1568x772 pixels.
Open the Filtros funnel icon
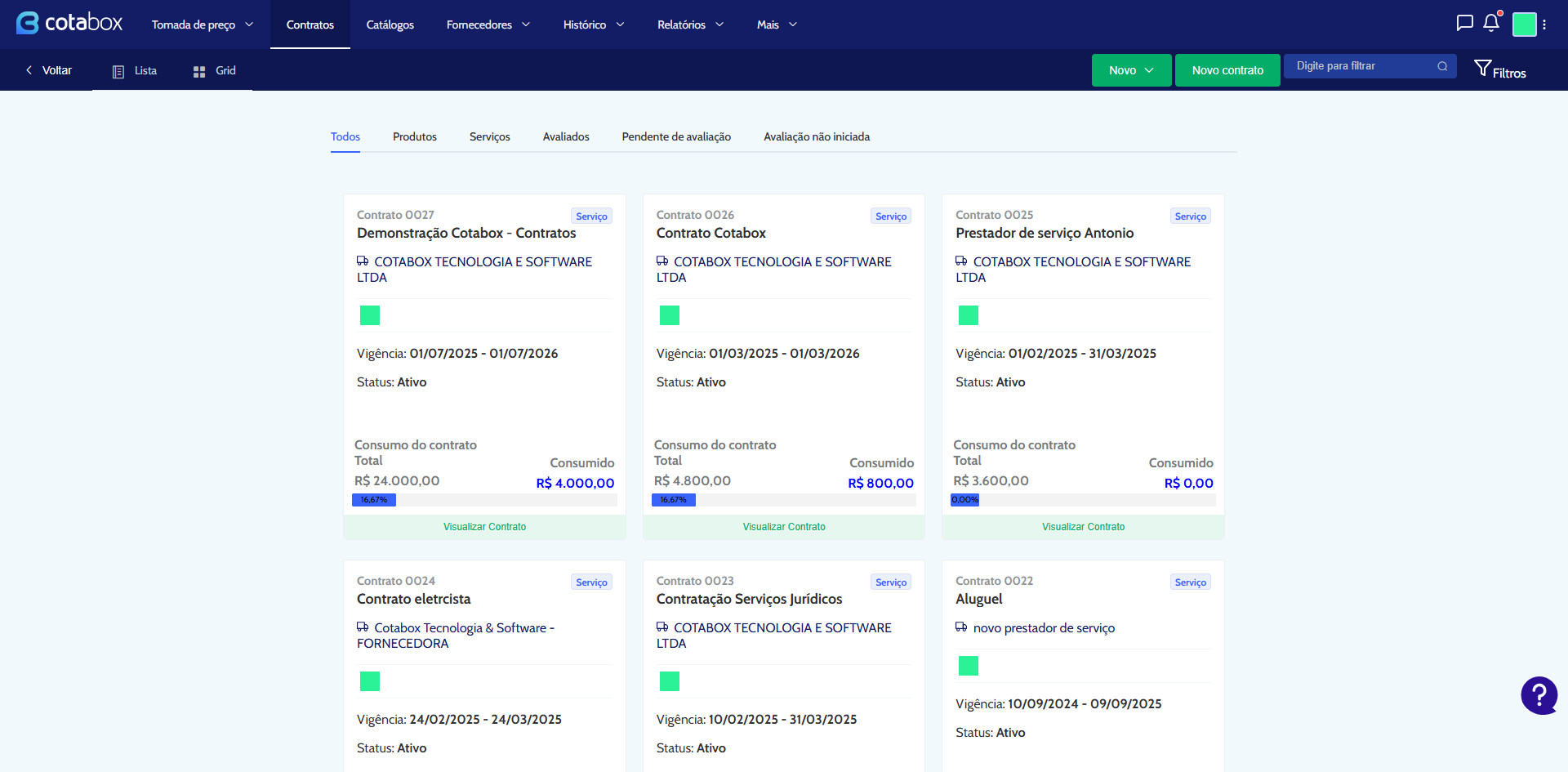coord(1482,68)
